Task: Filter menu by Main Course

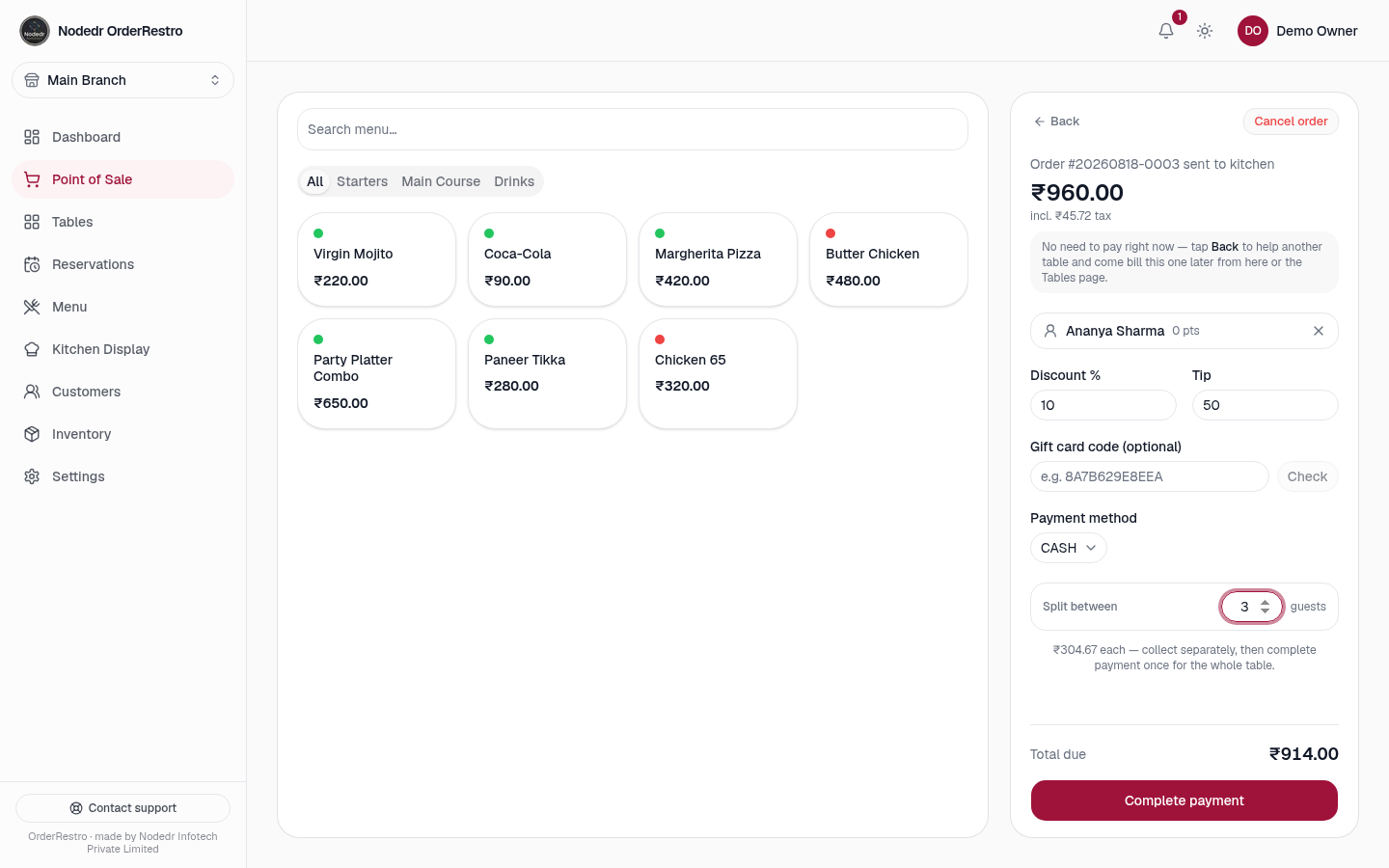Action: pos(441,181)
